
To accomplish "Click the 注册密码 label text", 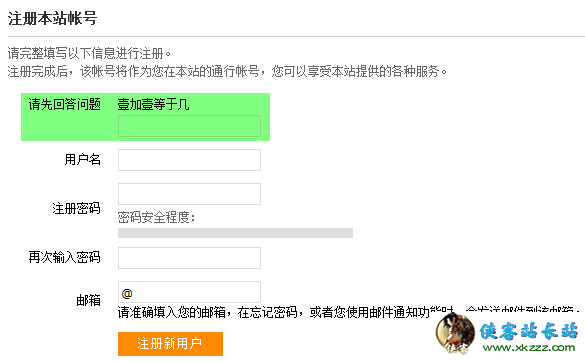I will tap(76, 208).
